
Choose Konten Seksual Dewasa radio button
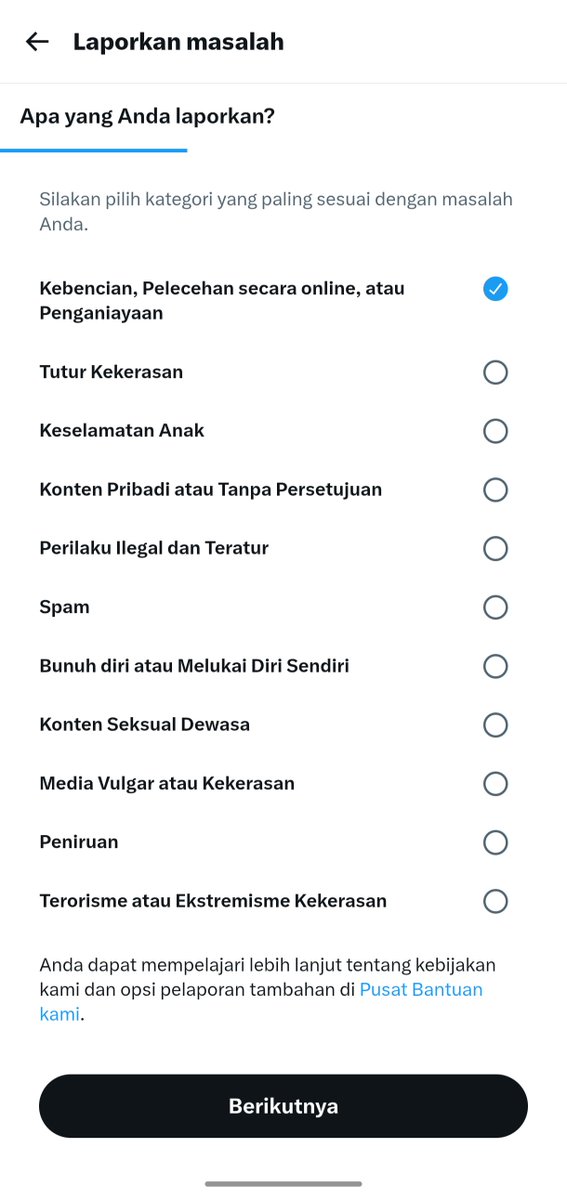[x=495, y=725]
